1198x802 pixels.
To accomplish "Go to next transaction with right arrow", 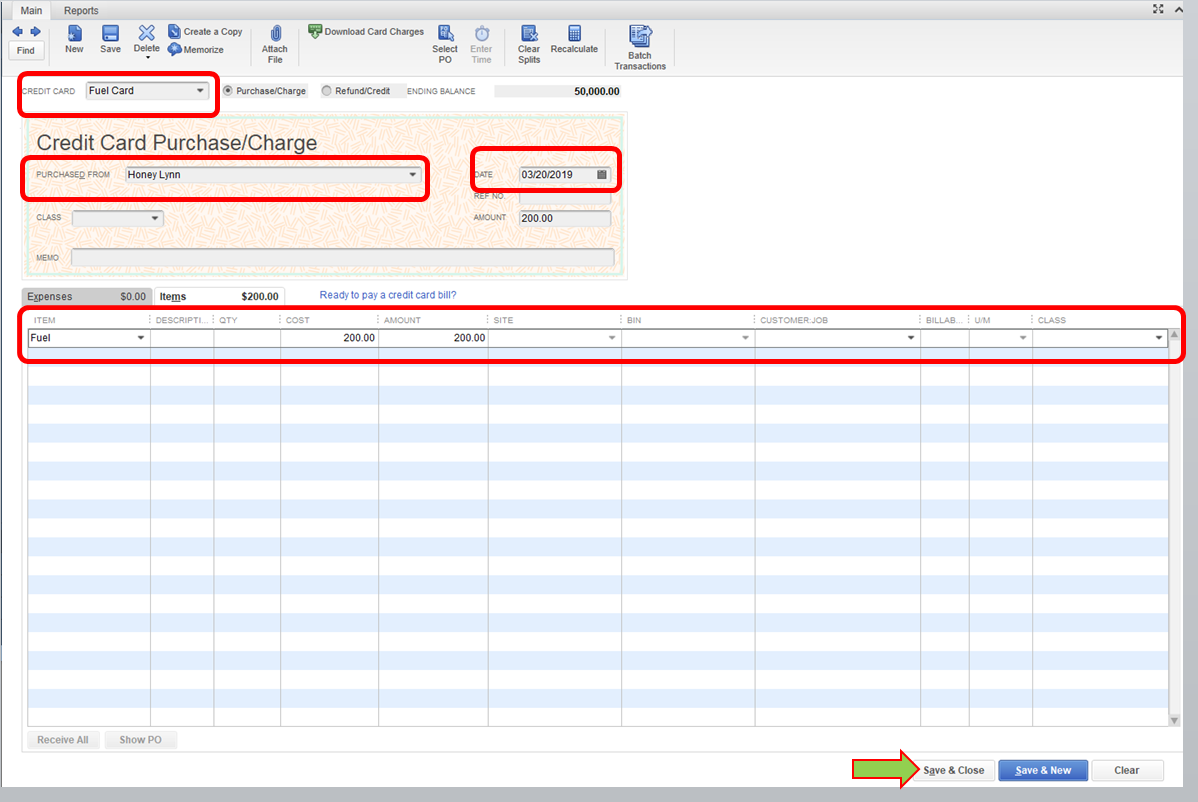I will tap(35, 31).
